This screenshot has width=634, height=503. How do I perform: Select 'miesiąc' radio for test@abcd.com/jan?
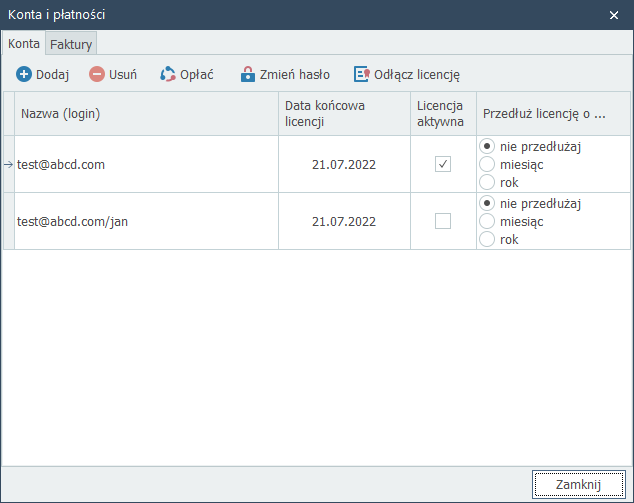(487, 221)
